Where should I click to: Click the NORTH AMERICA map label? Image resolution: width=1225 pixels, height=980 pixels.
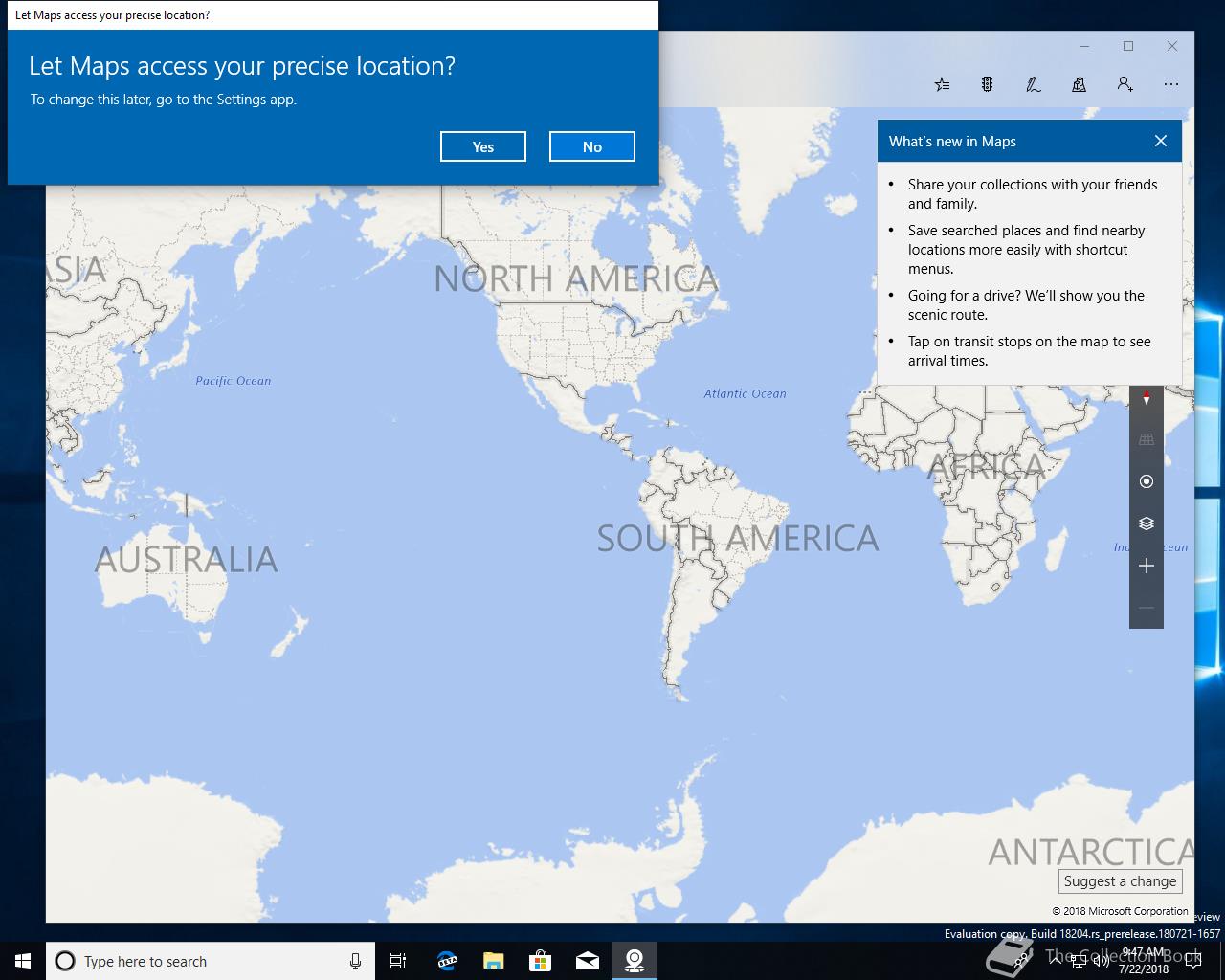(x=576, y=278)
